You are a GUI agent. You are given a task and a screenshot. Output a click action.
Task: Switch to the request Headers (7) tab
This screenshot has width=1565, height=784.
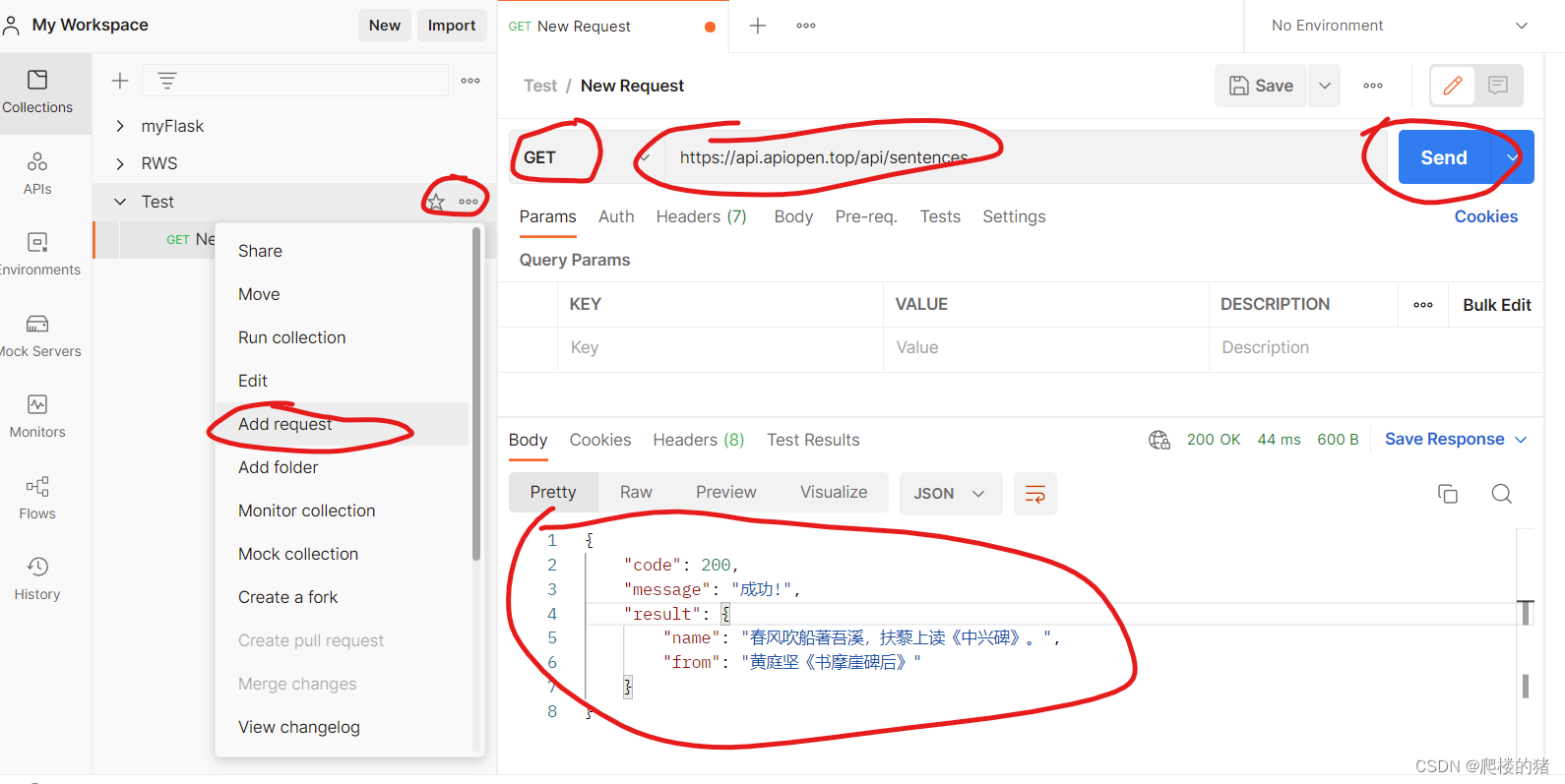click(702, 216)
